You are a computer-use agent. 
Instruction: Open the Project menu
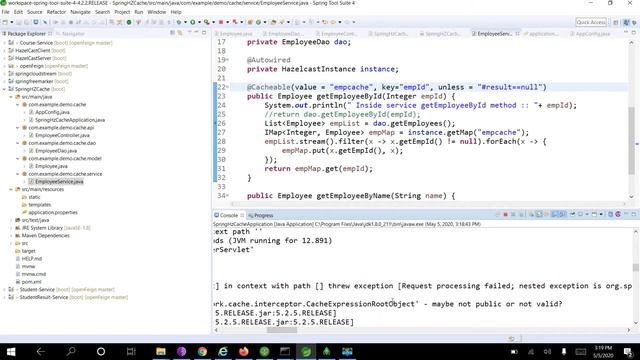click(x=122, y=12)
